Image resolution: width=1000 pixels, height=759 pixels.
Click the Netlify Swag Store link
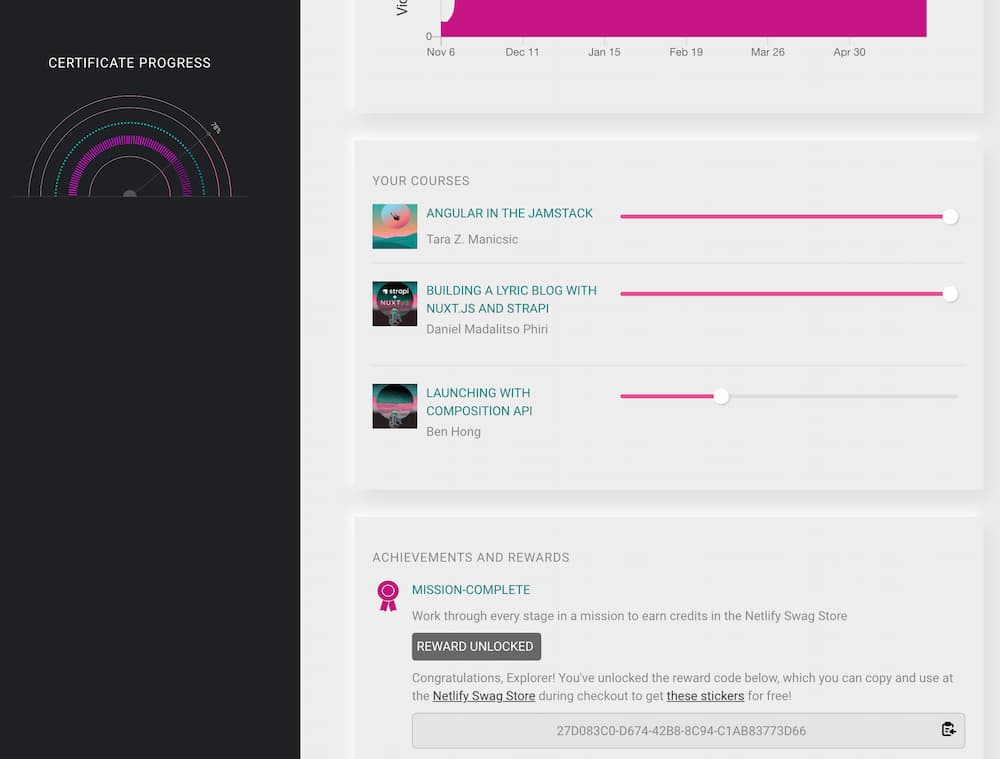[484, 696]
